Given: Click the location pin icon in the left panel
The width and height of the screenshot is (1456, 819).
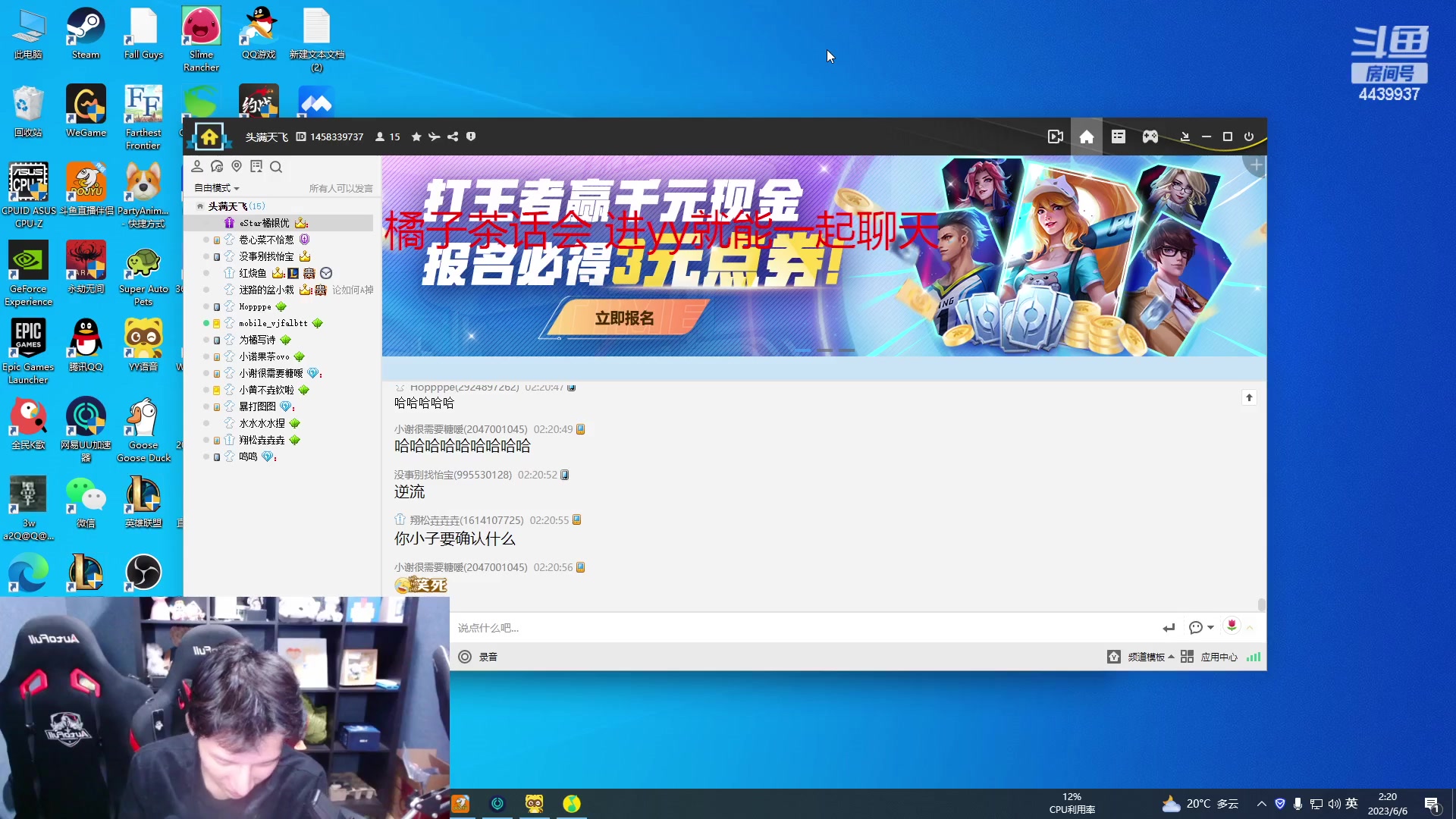Looking at the screenshot, I should pyautogui.click(x=237, y=166).
